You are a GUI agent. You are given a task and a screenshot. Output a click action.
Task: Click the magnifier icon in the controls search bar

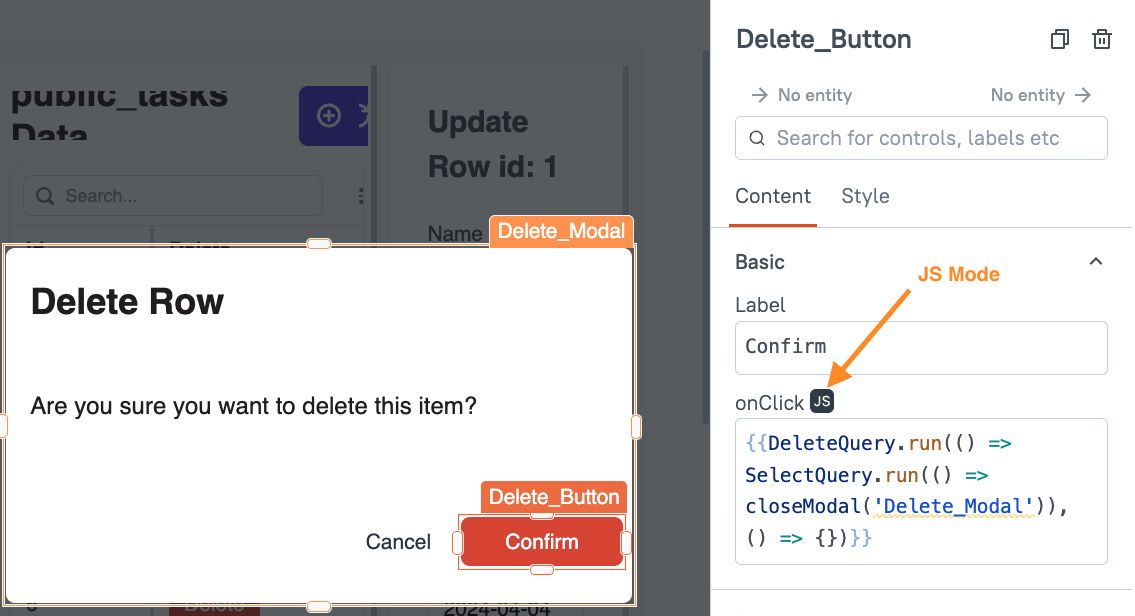757,138
